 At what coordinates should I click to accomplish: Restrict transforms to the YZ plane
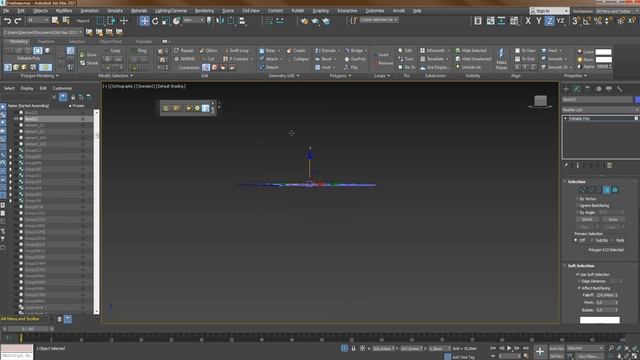coord(560,21)
